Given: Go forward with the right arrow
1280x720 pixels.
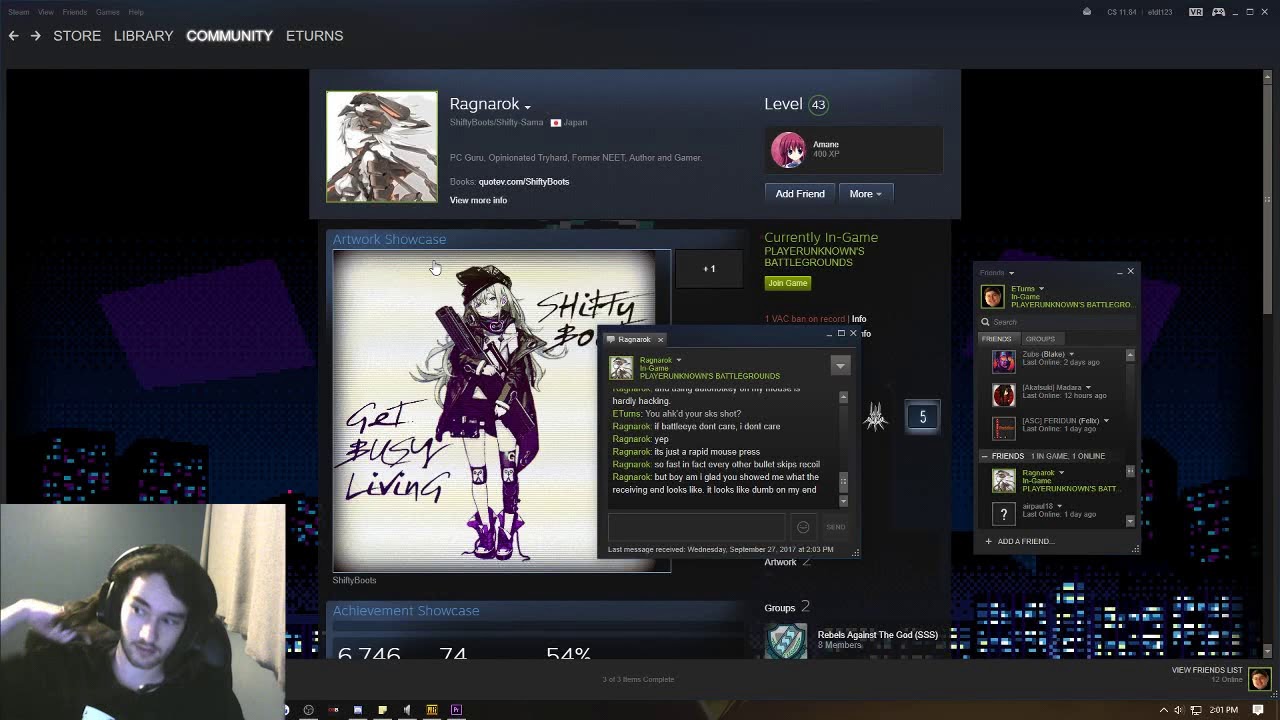Looking at the screenshot, I should point(35,36).
